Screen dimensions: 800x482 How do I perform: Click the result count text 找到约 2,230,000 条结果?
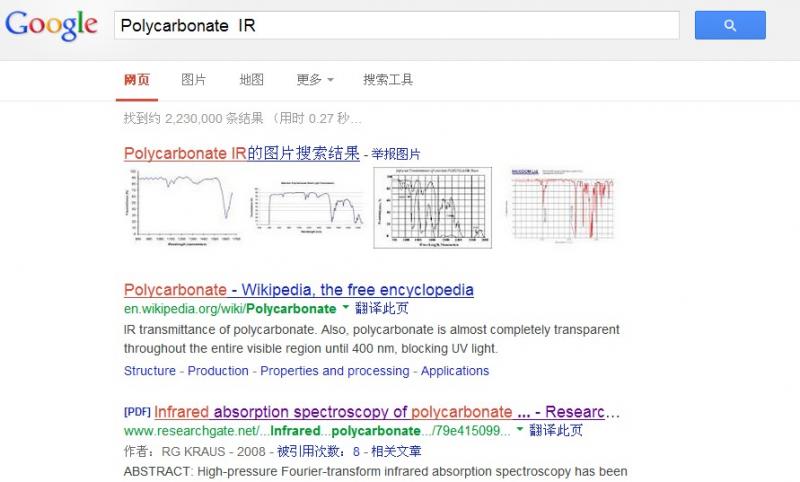click(x=193, y=118)
